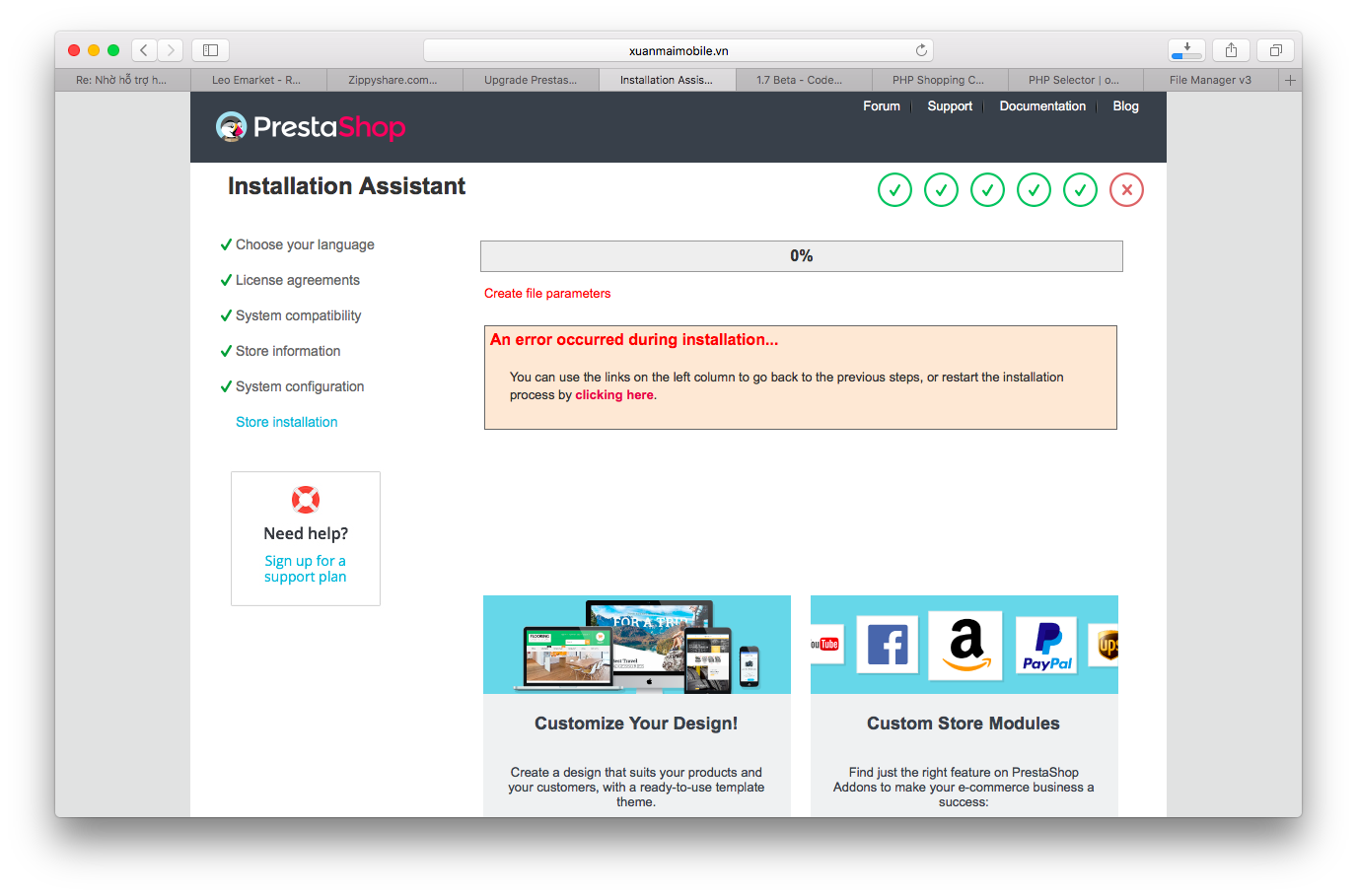Switch to the 'PHP Shopping C...' tab
This screenshot has width=1357, height=896.
[x=939, y=80]
